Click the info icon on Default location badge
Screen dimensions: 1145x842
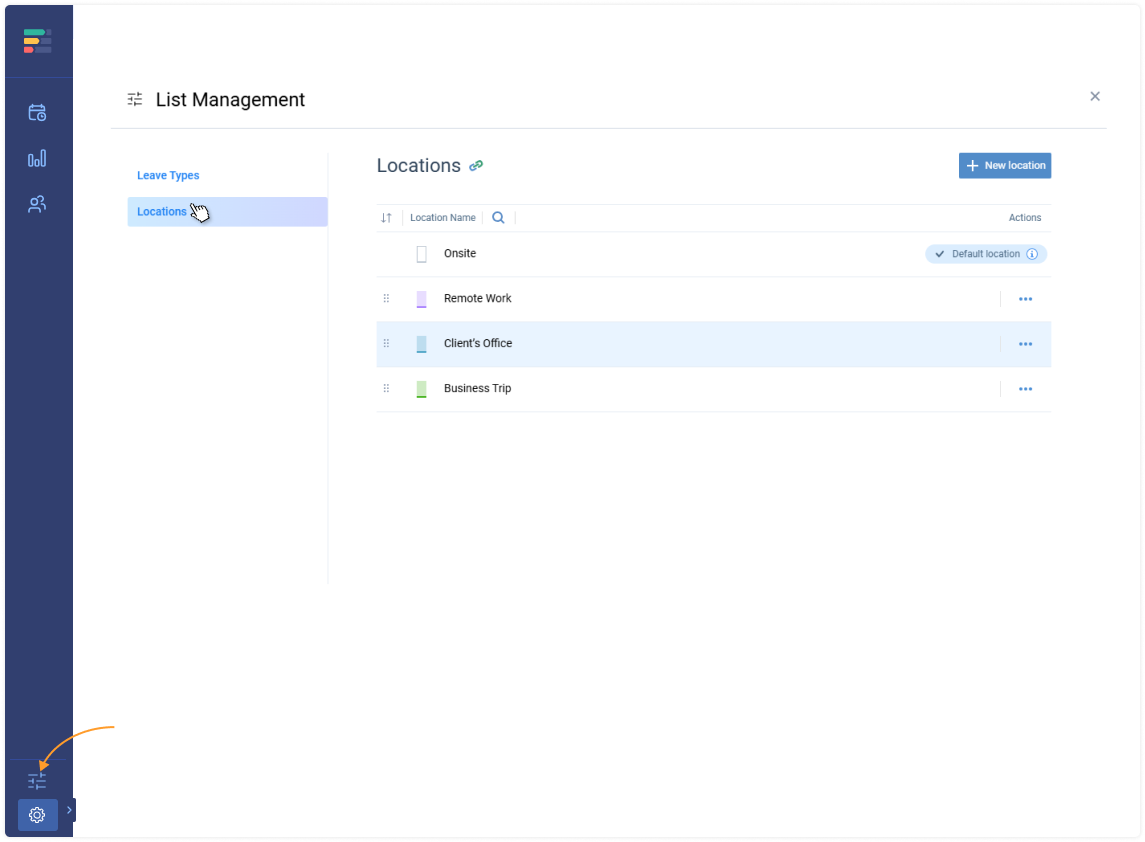point(1032,254)
